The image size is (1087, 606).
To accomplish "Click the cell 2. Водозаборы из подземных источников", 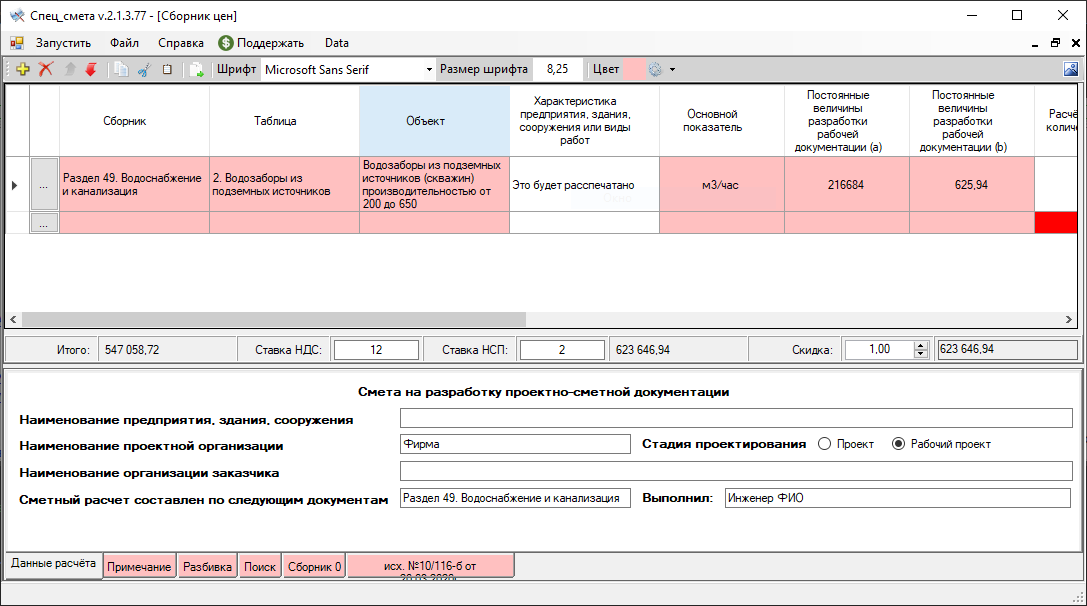I will pos(284,185).
